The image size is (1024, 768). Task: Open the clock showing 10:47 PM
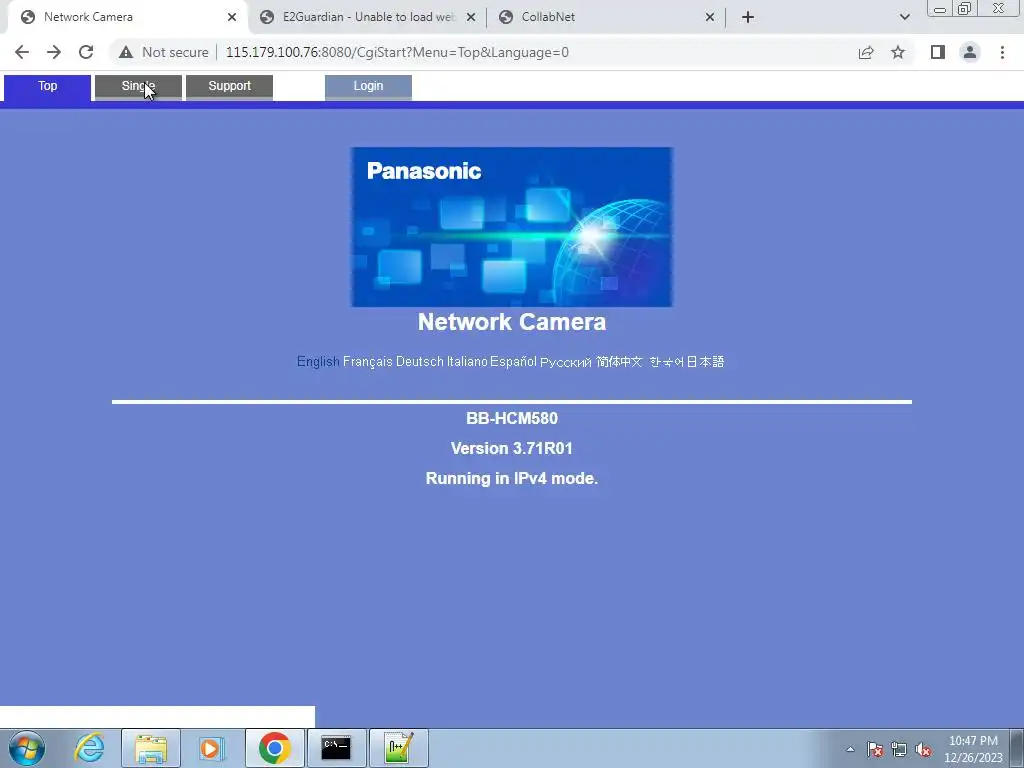coord(973,749)
